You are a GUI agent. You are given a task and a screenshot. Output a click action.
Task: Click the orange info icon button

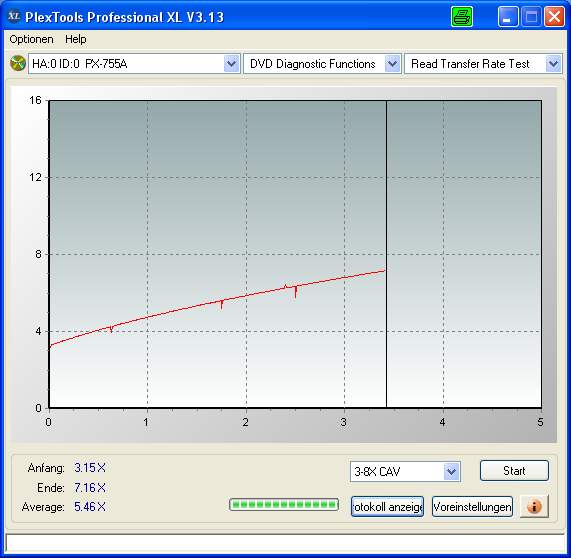[534, 506]
